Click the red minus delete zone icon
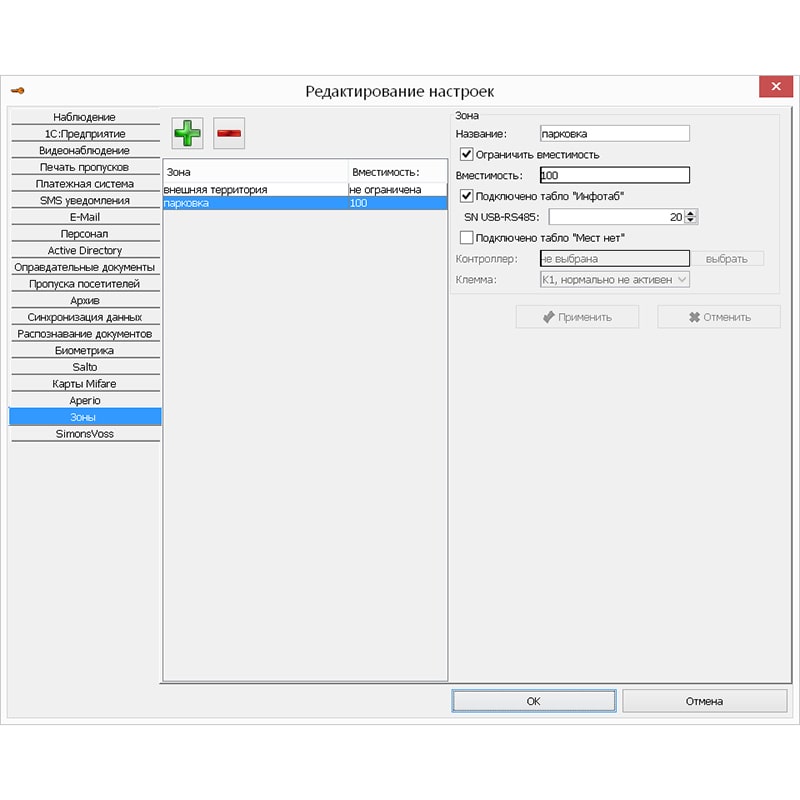 pos(229,132)
